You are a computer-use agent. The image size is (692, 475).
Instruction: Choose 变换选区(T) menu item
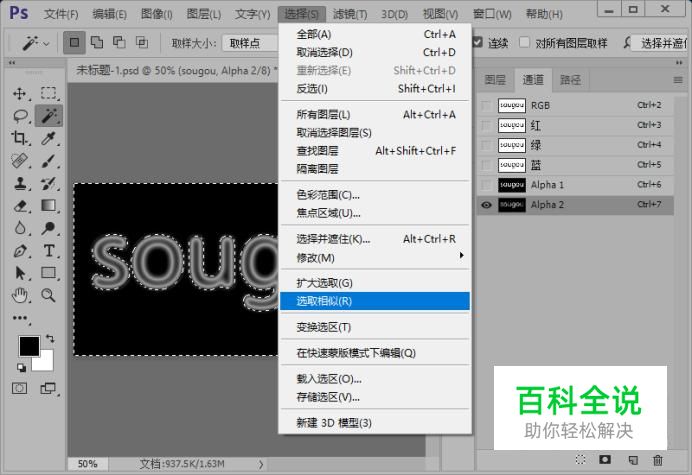pos(375,327)
